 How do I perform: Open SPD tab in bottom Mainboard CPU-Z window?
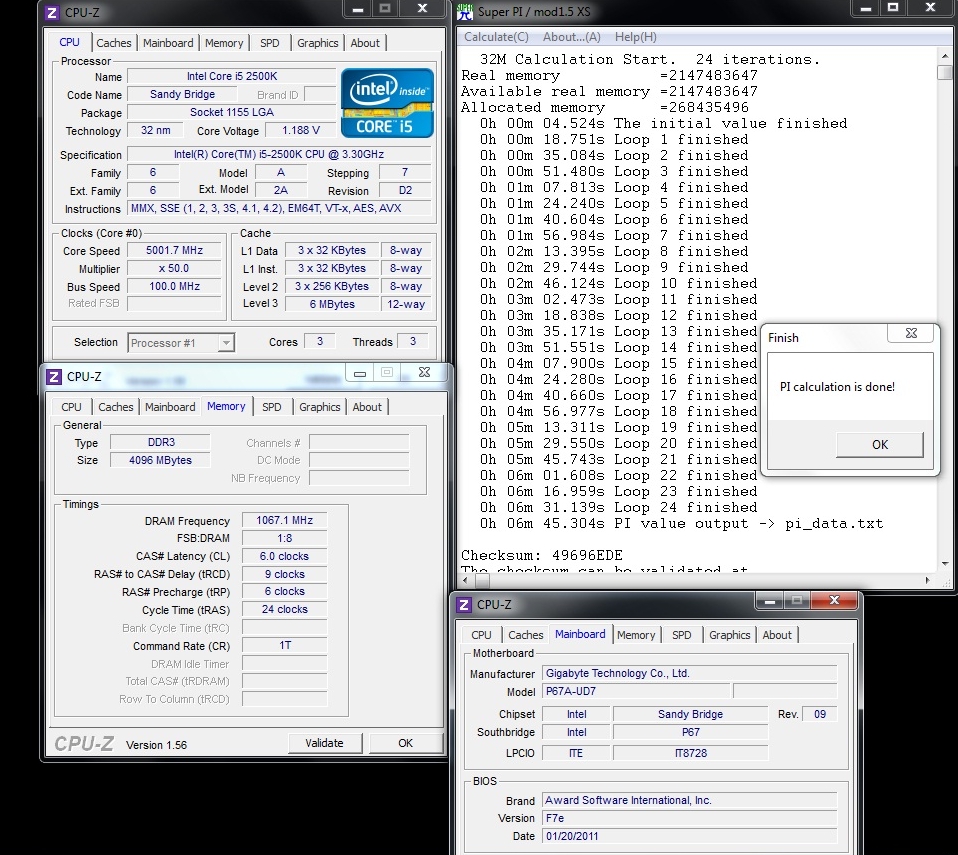click(x=681, y=635)
